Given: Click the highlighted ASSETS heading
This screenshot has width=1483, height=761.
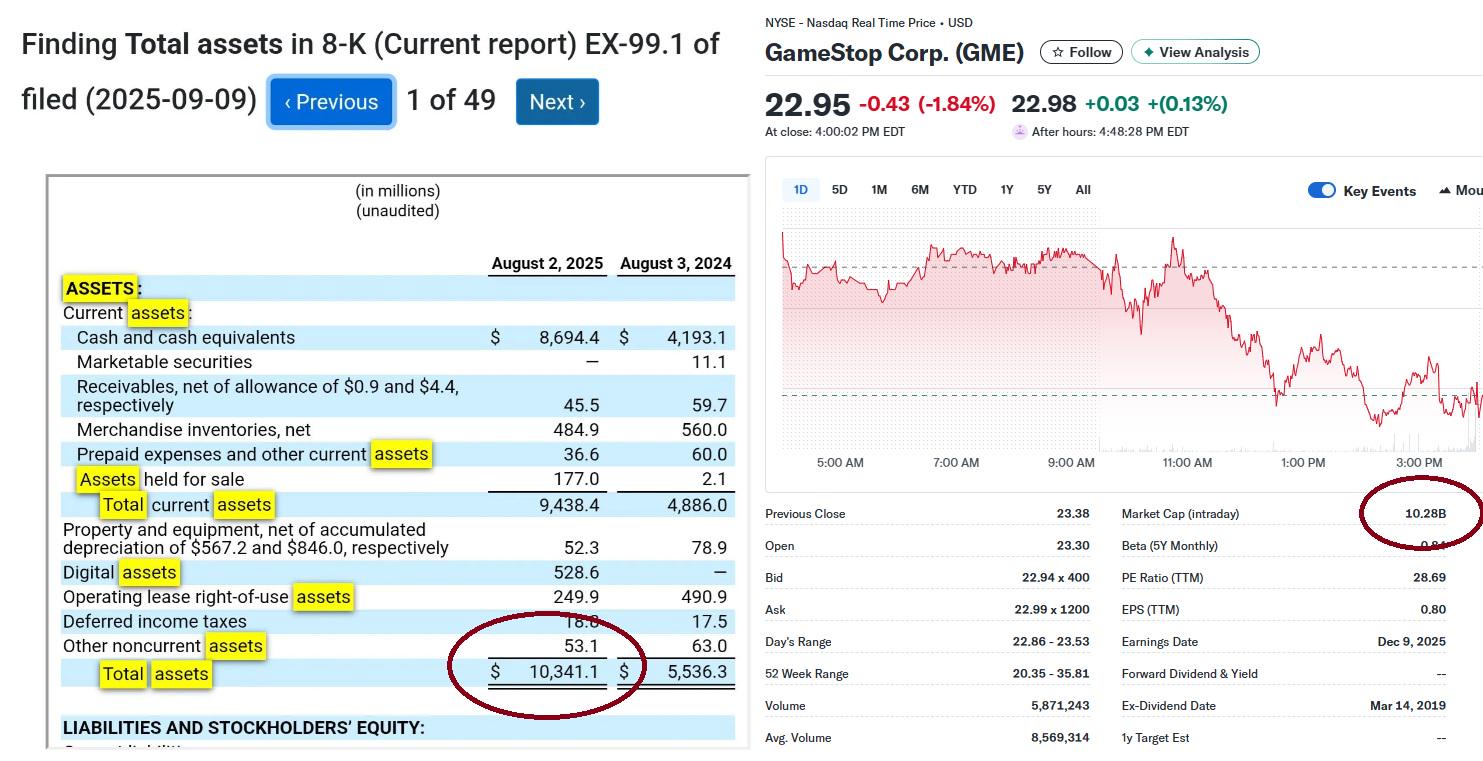Looking at the screenshot, I should (x=100, y=289).
